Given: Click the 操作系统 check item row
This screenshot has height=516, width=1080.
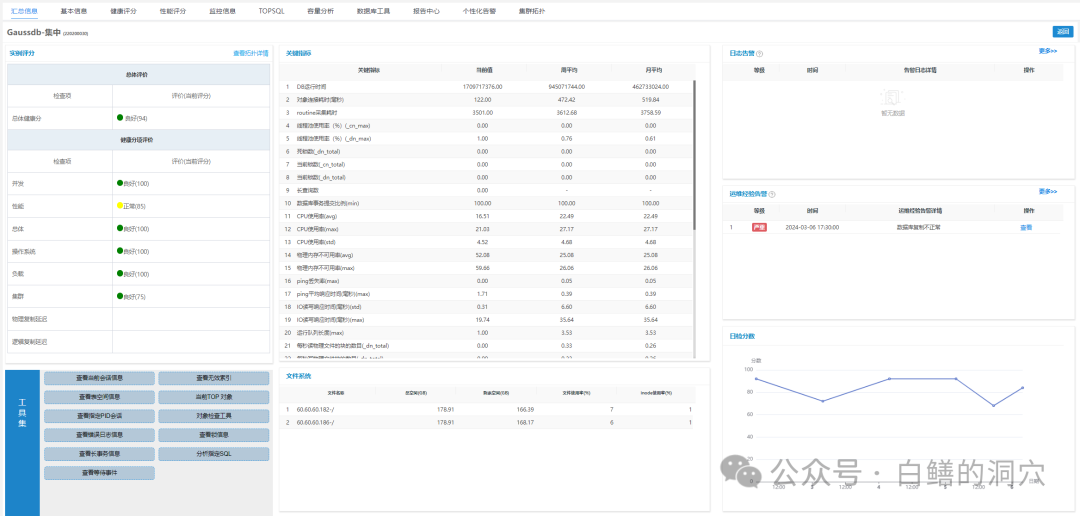Looking at the screenshot, I should (138, 251).
